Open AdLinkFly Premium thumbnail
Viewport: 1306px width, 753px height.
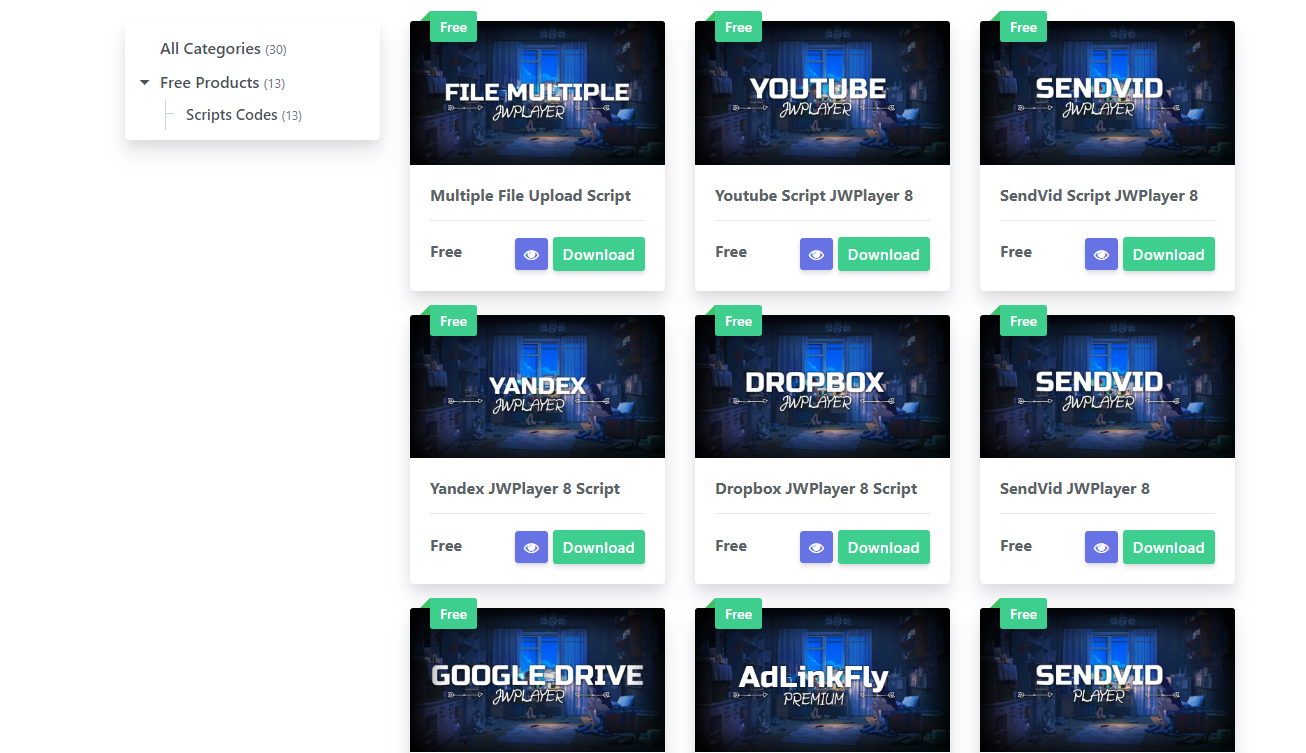coord(822,680)
